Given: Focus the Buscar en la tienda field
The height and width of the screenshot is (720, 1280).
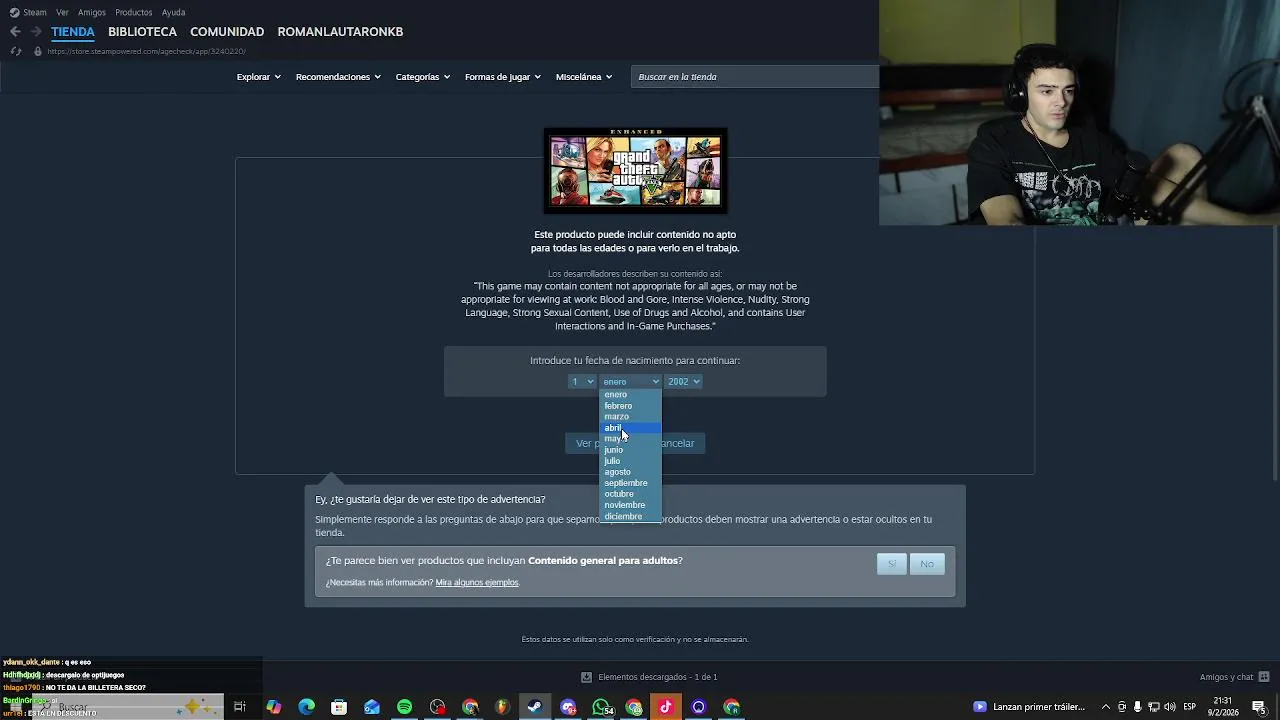Looking at the screenshot, I should click(x=755, y=77).
